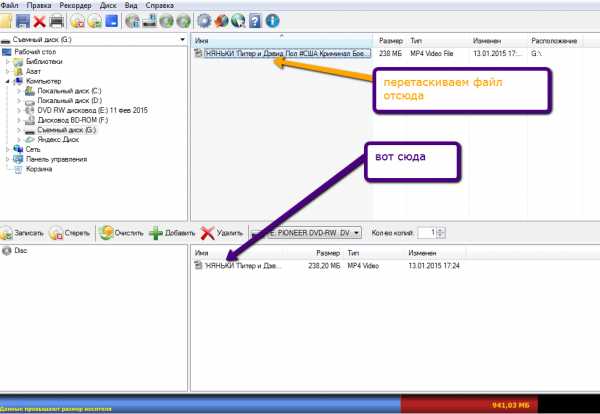Click the second green refresh disc icon
This screenshot has width=600, height=414.
click(x=183, y=21)
